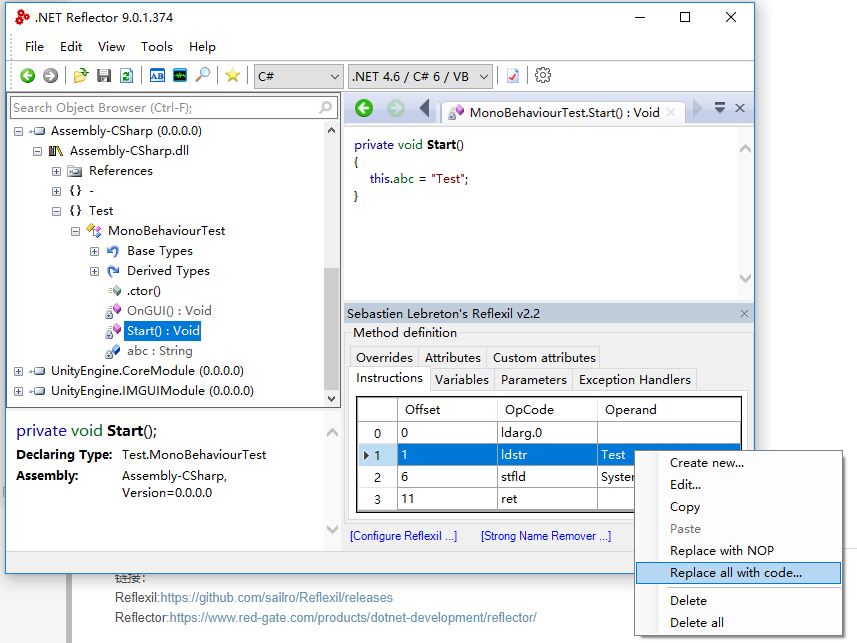Close the Reflexil panel
857x643 pixels.
click(744, 313)
